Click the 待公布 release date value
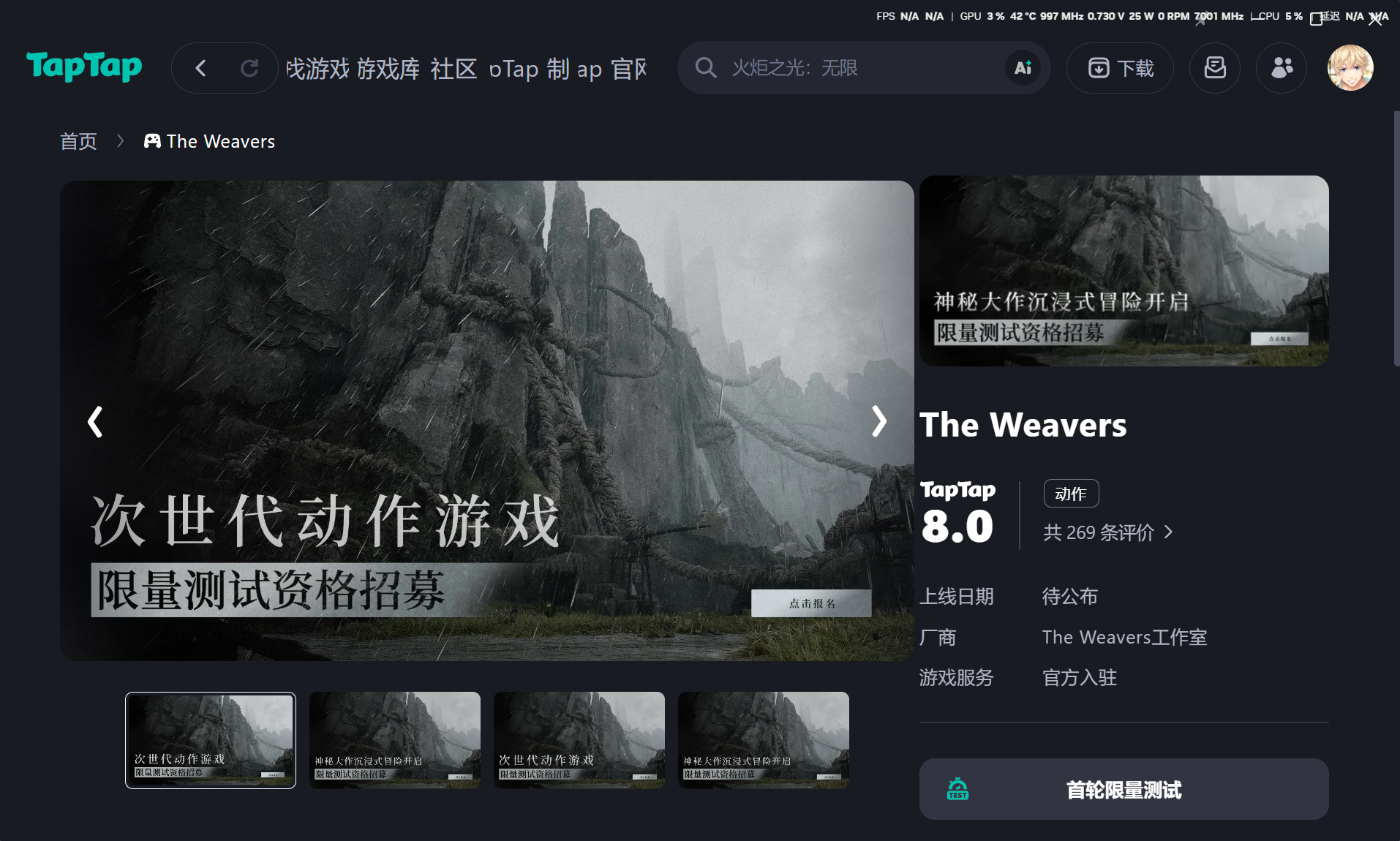 pyautogui.click(x=1070, y=597)
